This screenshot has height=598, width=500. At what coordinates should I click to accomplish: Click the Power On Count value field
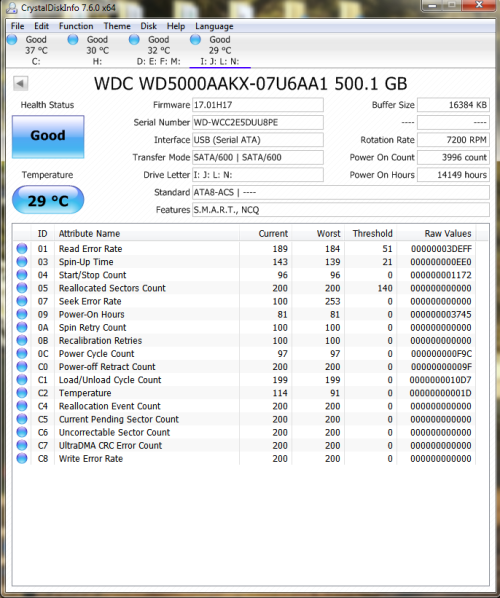(x=453, y=158)
